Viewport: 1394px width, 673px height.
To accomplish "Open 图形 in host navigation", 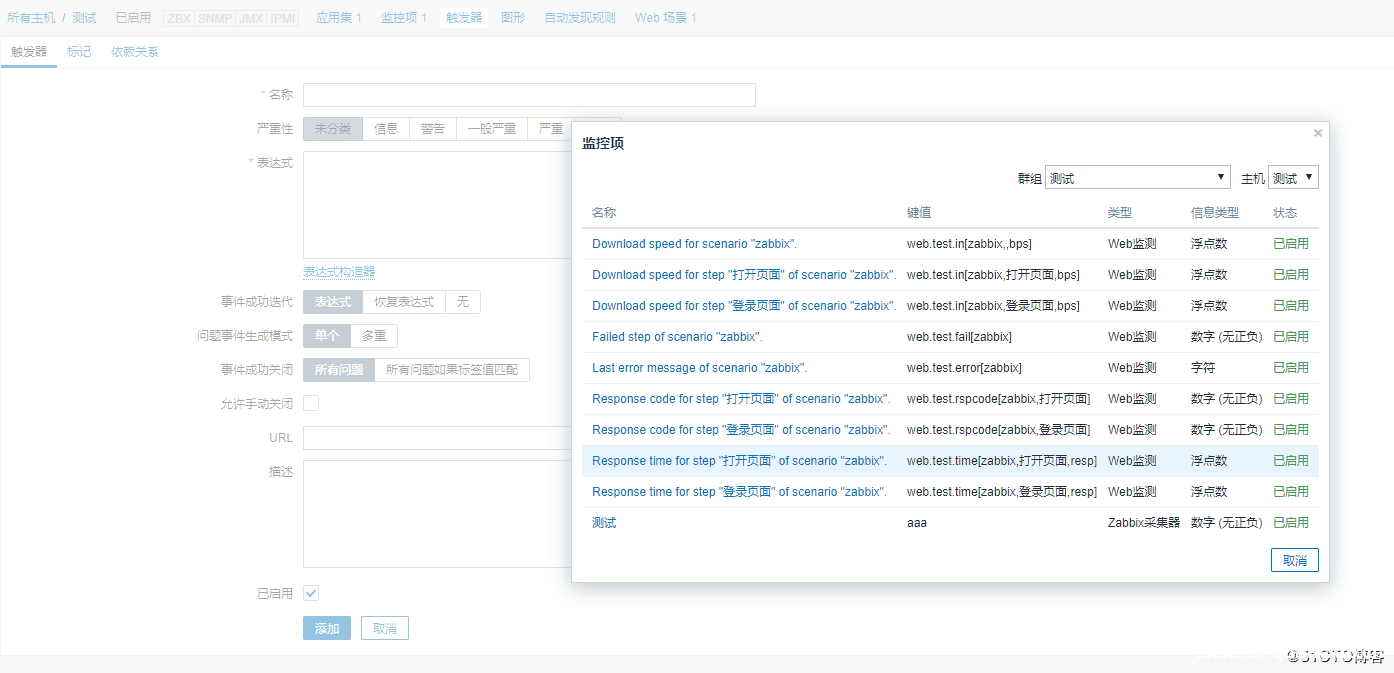I will [x=513, y=18].
